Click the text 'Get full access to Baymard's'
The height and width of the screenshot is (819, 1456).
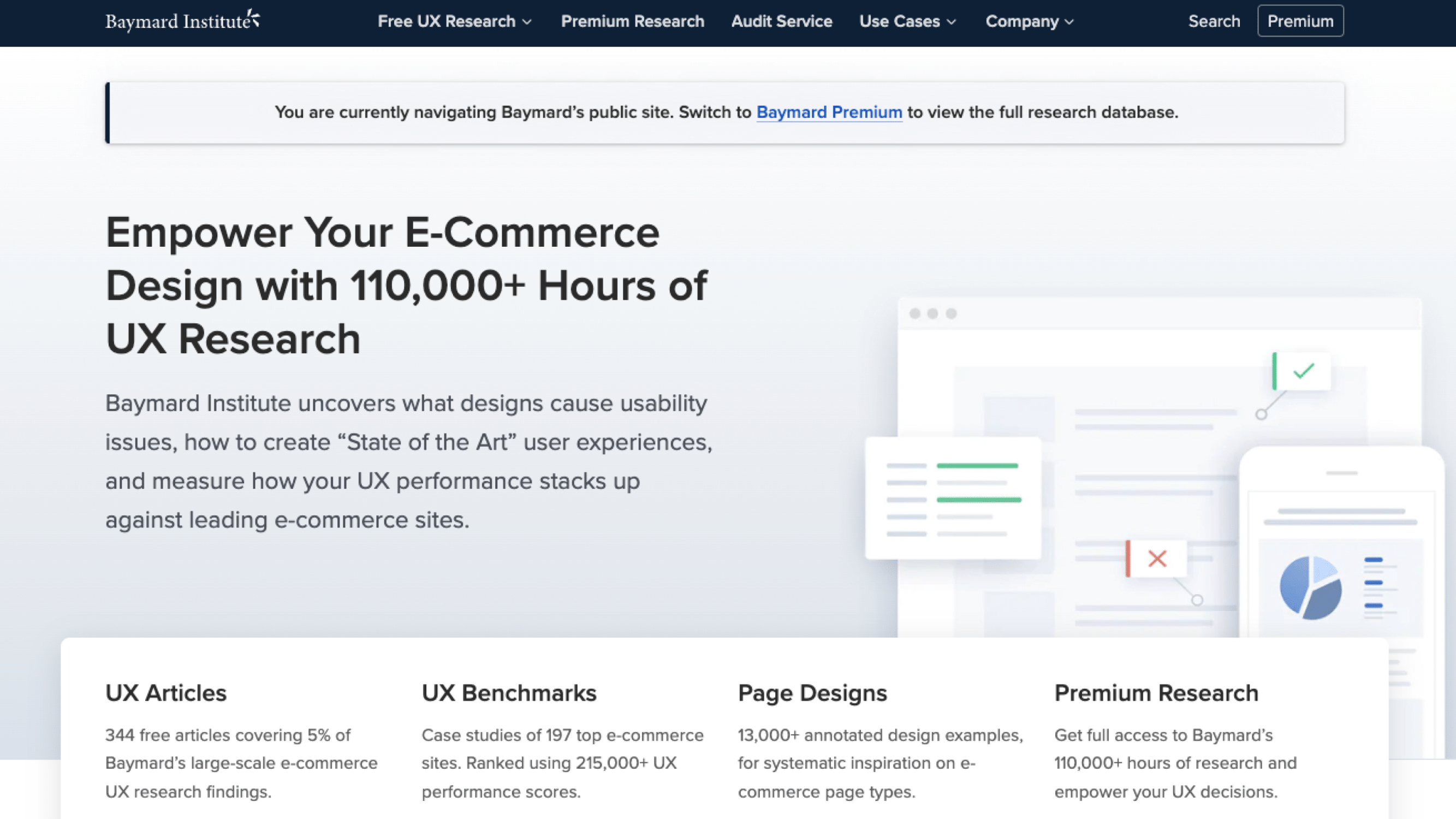pos(1163,735)
